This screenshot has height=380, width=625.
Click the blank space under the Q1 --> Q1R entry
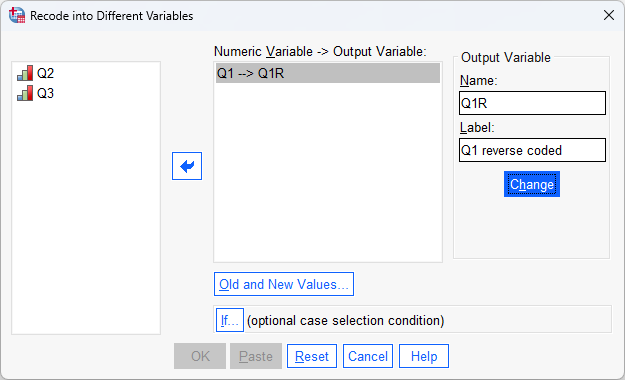click(328, 172)
